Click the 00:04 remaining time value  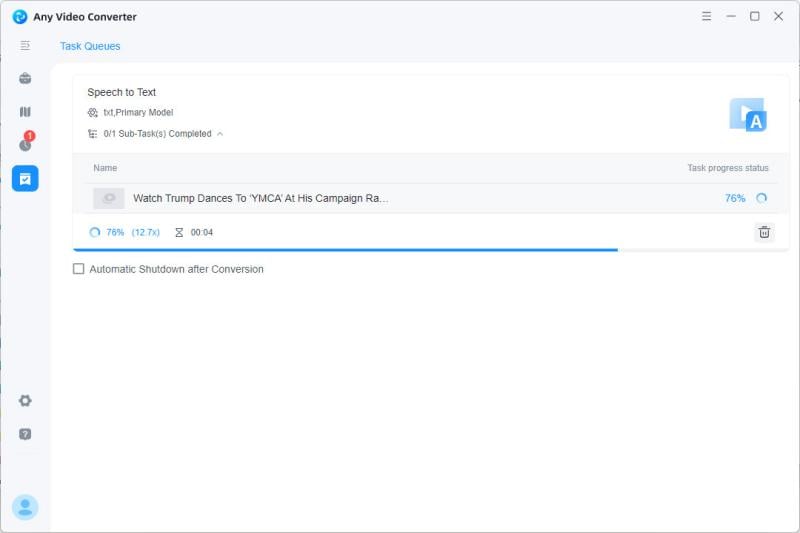[202, 233]
